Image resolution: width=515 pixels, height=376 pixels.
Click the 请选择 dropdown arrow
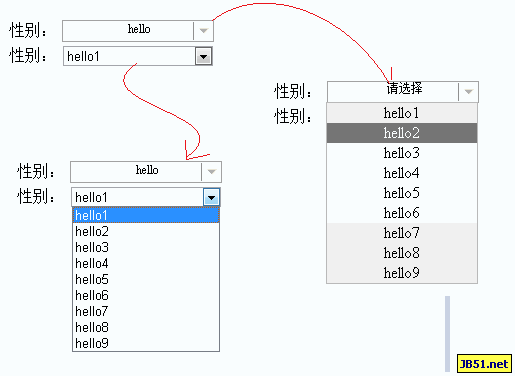(469, 92)
